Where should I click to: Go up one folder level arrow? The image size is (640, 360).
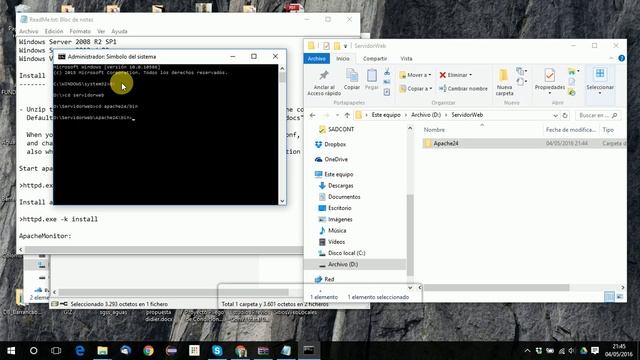click(347, 116)
